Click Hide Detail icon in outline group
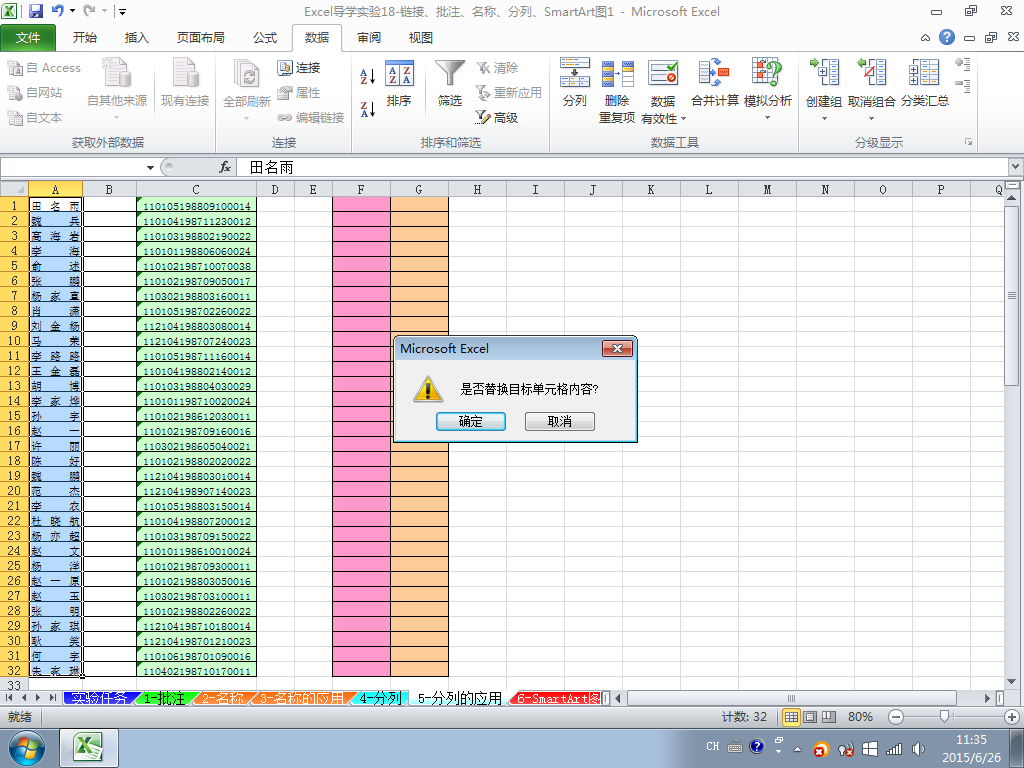 coord(963,86)
